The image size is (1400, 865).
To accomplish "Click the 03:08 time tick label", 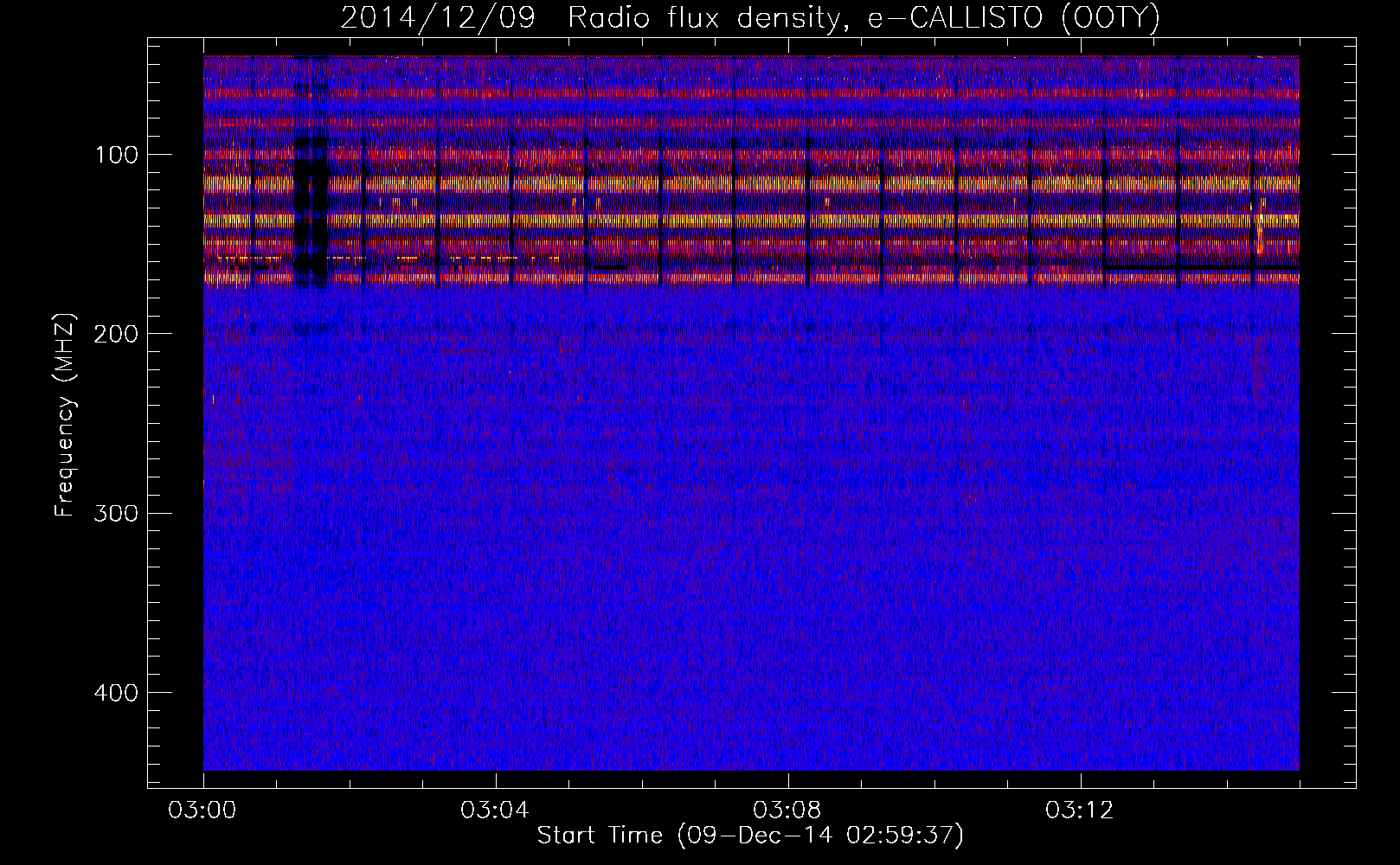I will 788,811.
